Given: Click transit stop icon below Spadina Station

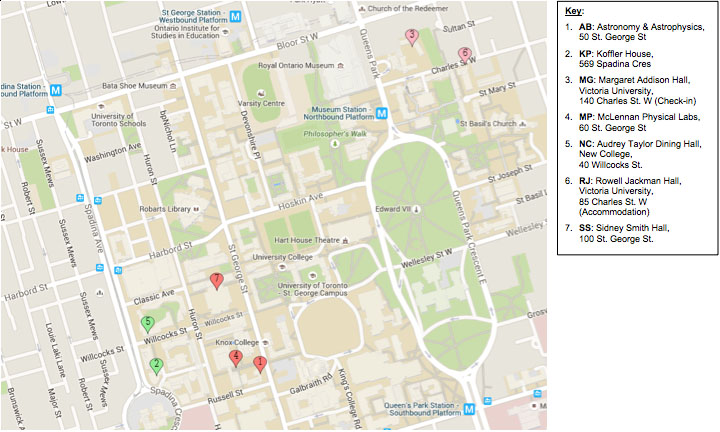Looking at the screenshot, I should [x=50, y=110].
